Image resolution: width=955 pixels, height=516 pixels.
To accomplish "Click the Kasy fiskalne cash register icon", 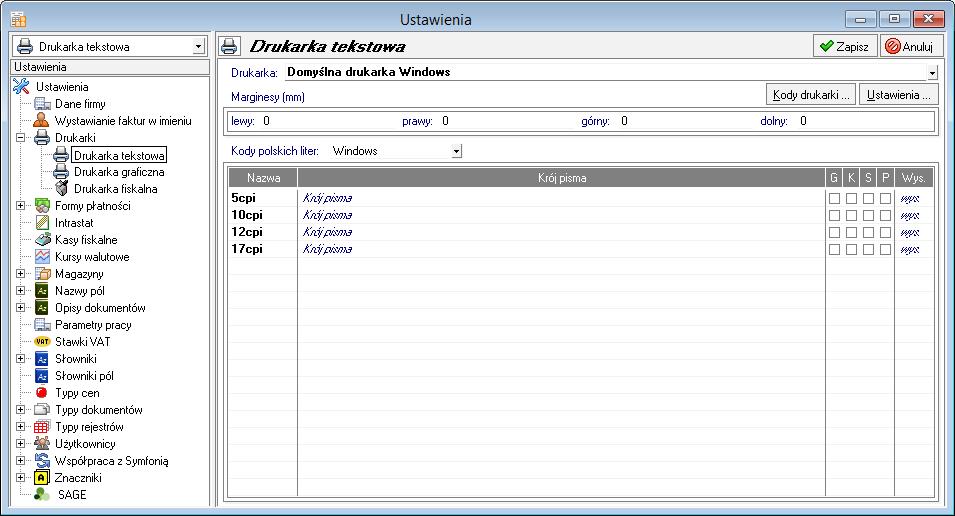I will click(x=42, y=240).
